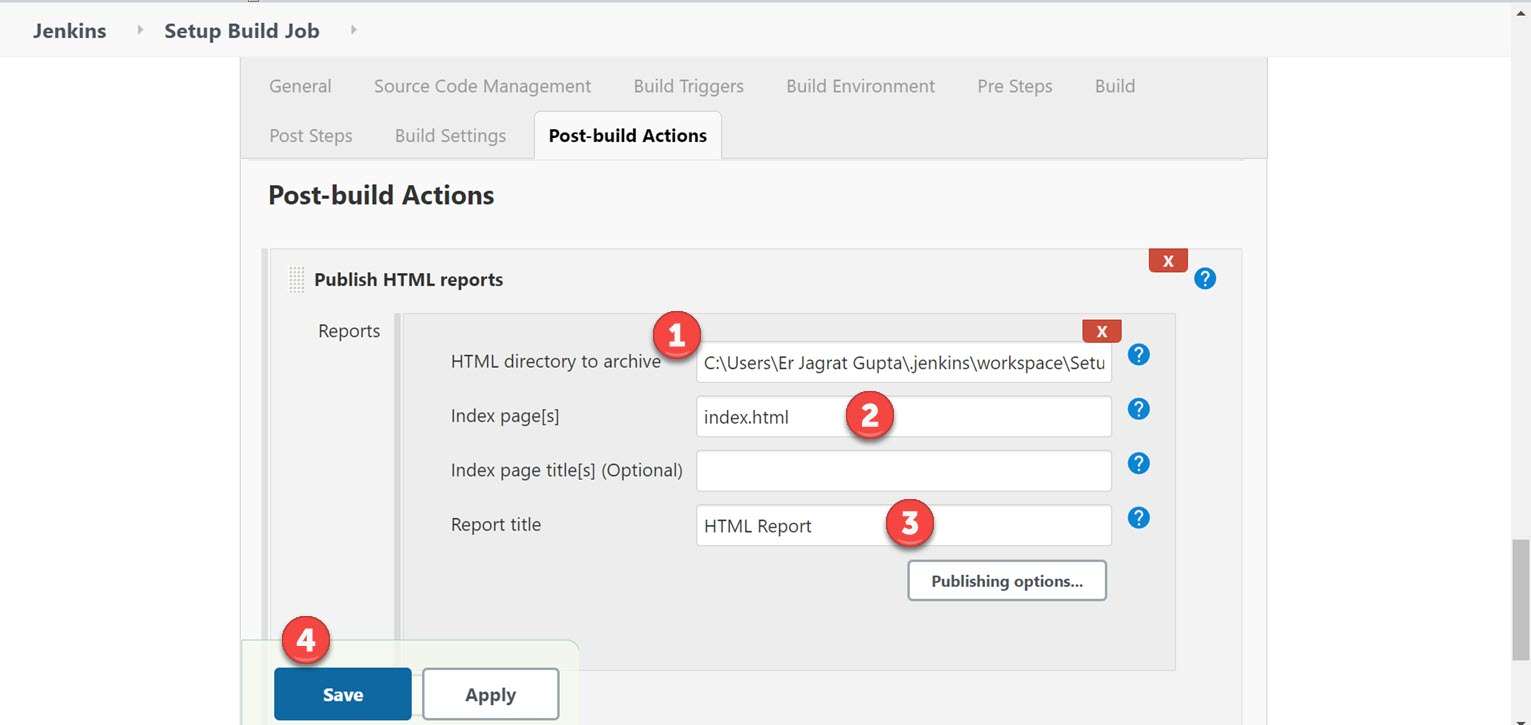Viewport: 1531px width, 725px height.
Task: Open help for Index page title[s] (Optional)
Action: click(1138, 463)
